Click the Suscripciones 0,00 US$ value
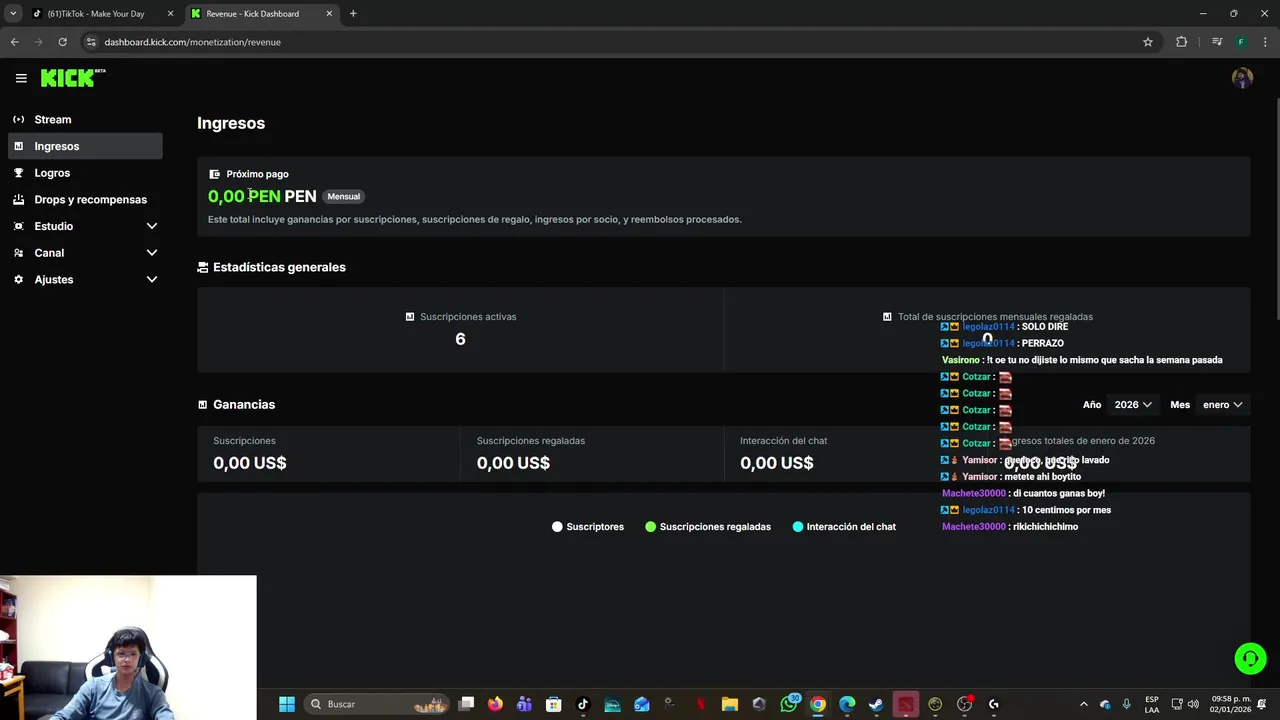Screen dimensions: 1280x720 (x=250, y=463)
